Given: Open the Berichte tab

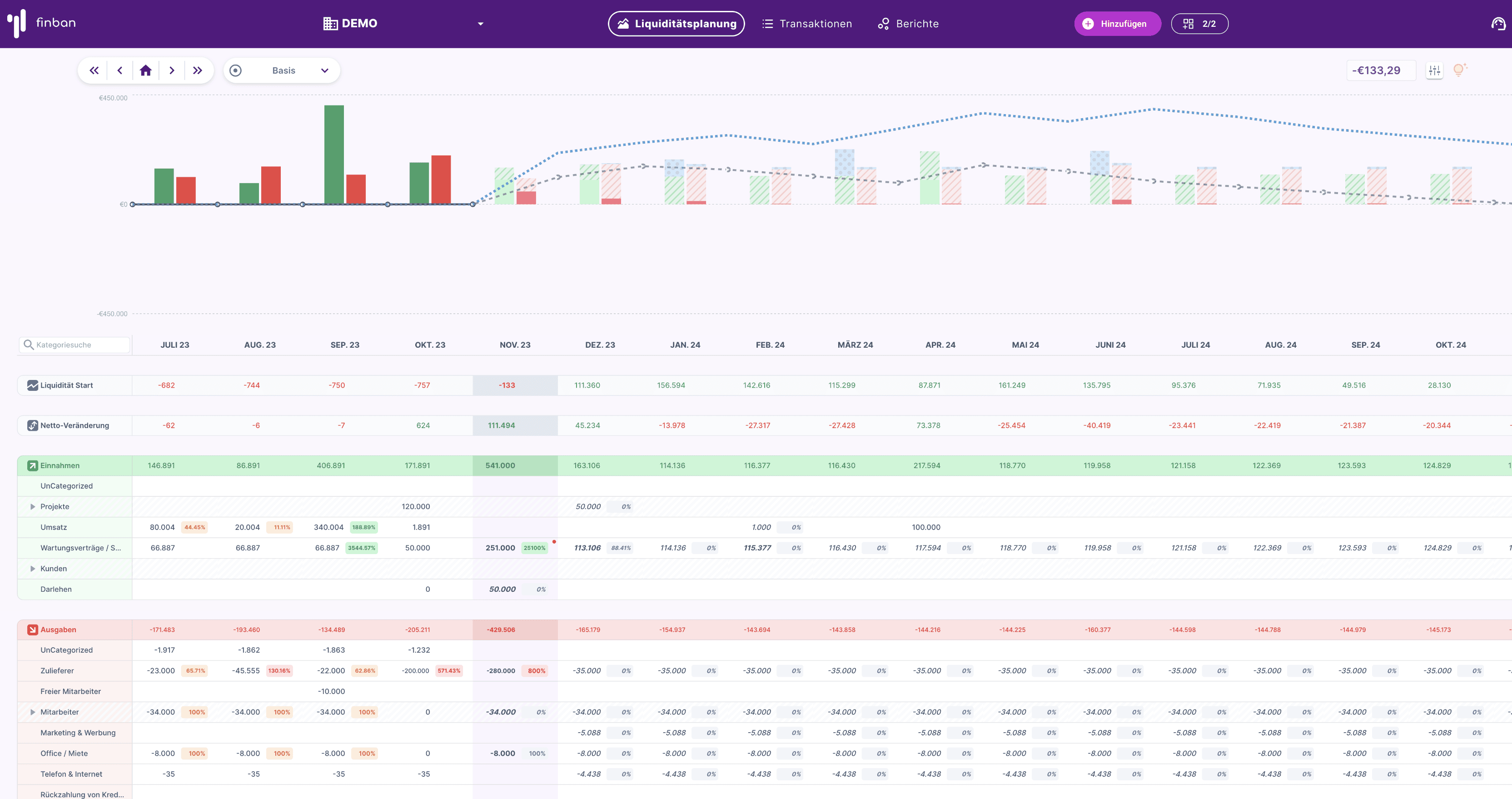Looking at the screenshot, I should click(x=908, y=24).
